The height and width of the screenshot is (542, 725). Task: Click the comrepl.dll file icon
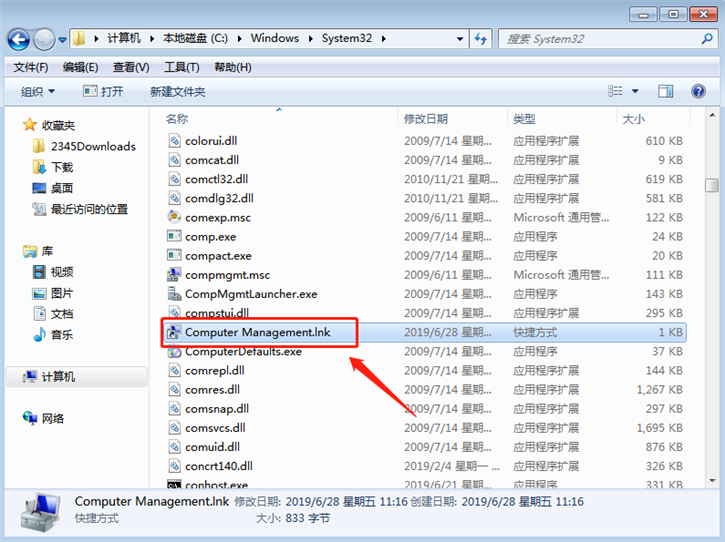click(174, 370)
